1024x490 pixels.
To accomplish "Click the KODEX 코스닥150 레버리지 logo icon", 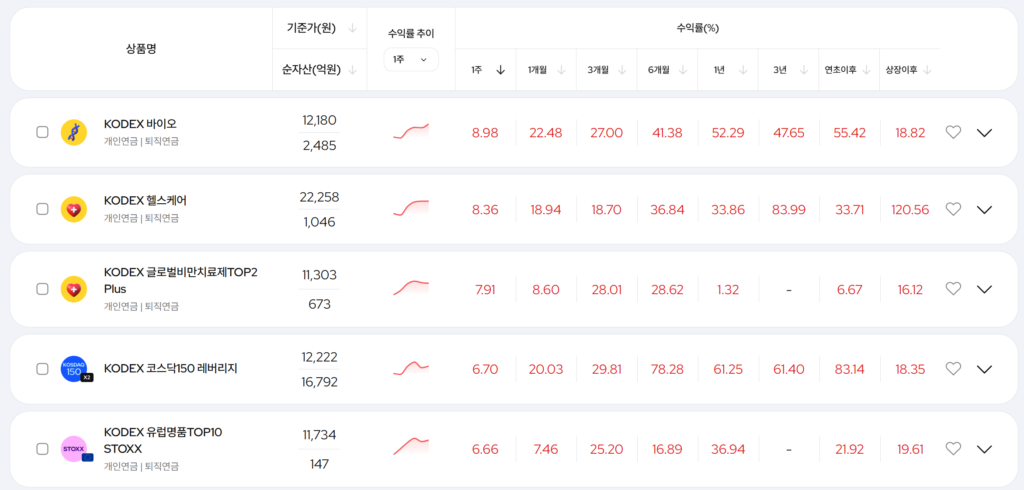I will [74, 369].
